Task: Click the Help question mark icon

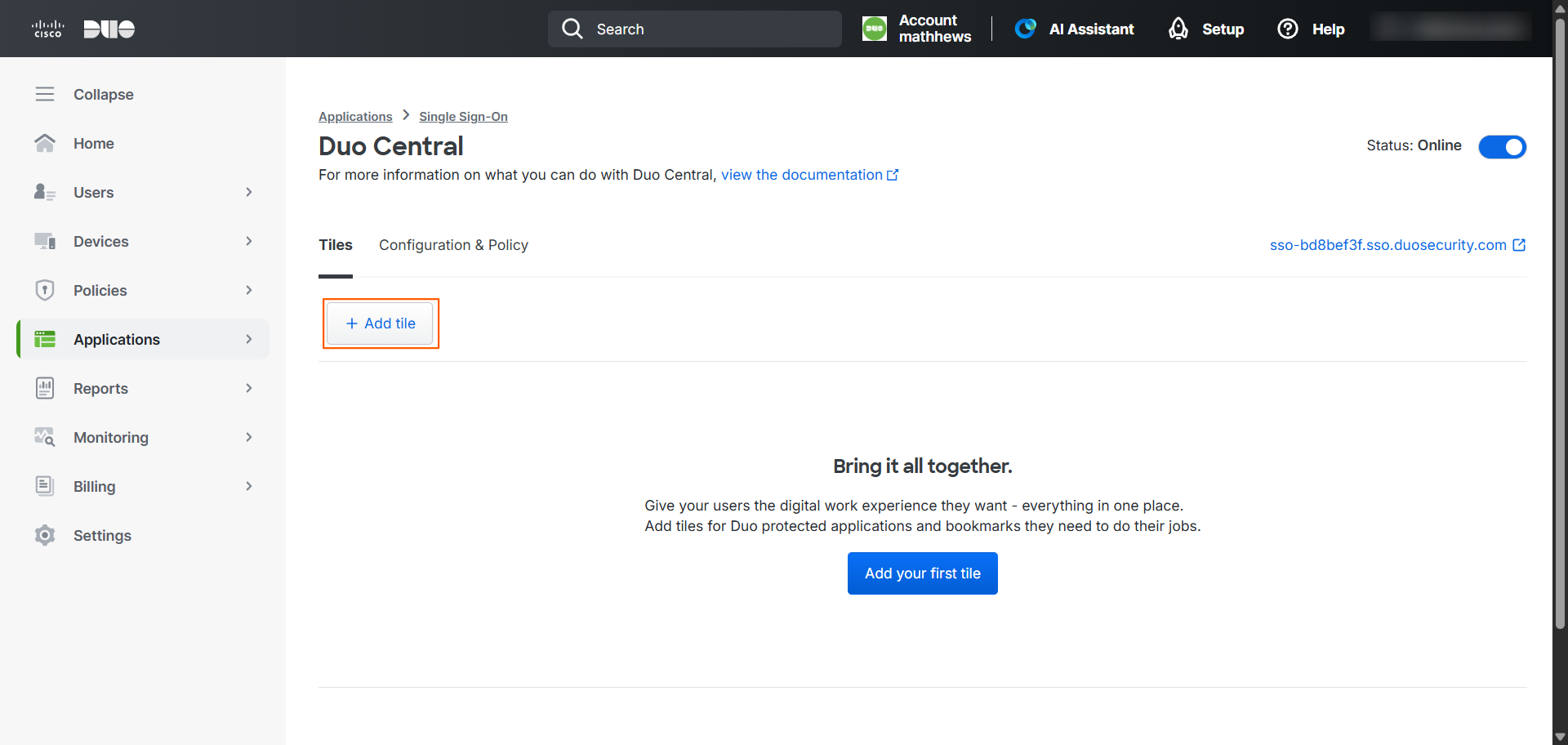Action: tap(1288, 29)
